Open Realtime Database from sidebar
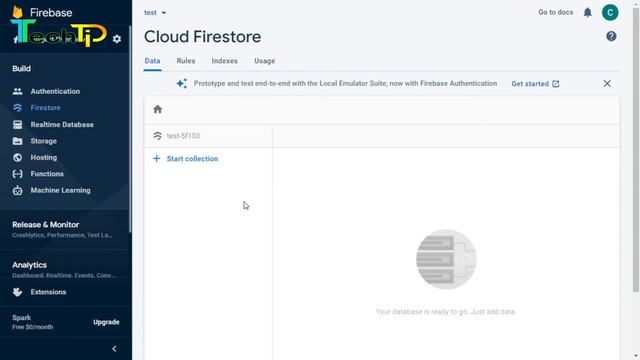Viewport: 640px width, 360px height. click(62, 124)
